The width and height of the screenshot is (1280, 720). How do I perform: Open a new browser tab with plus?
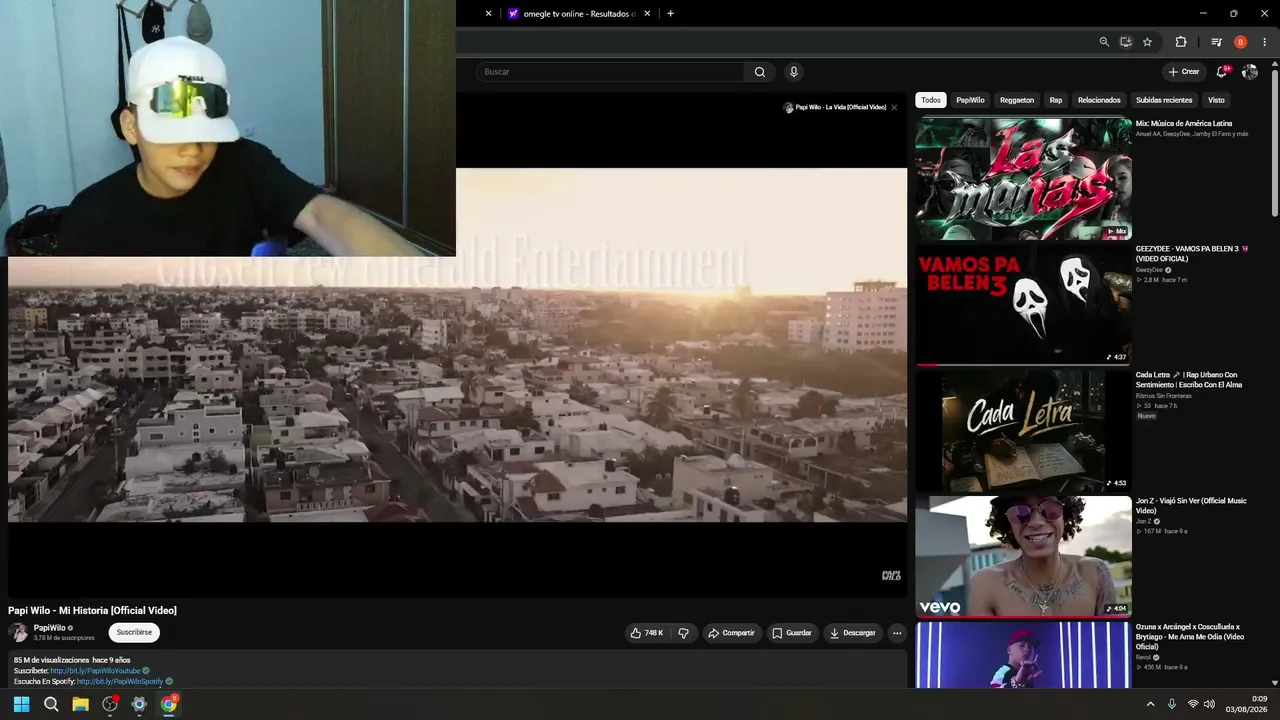coord(670,14)
